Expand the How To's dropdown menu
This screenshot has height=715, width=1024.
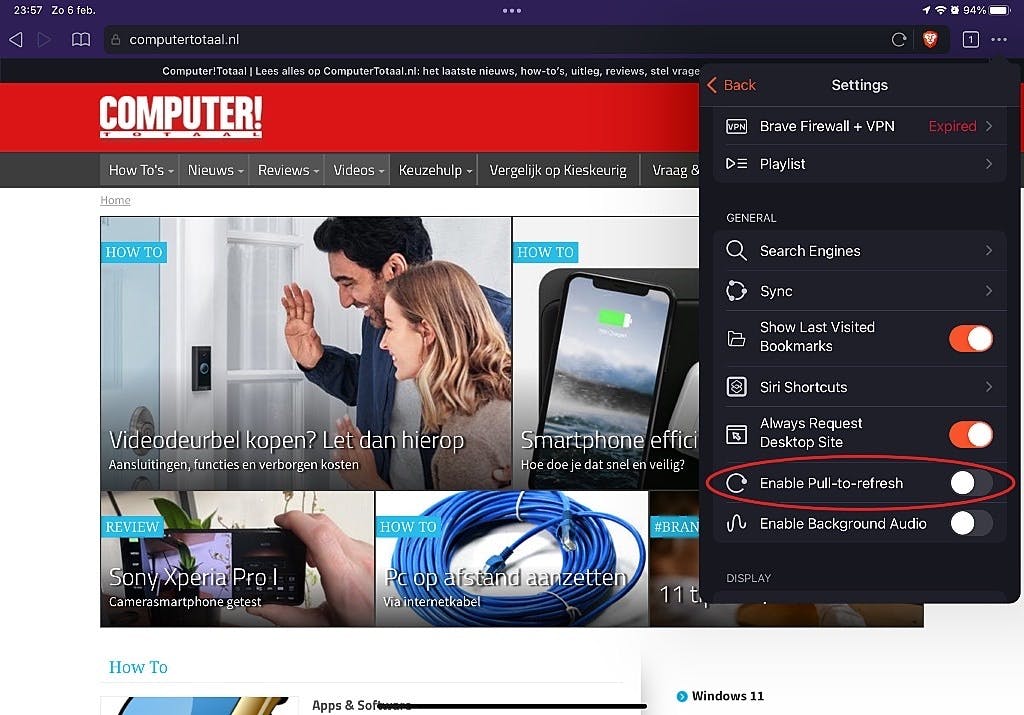[140, 170]
